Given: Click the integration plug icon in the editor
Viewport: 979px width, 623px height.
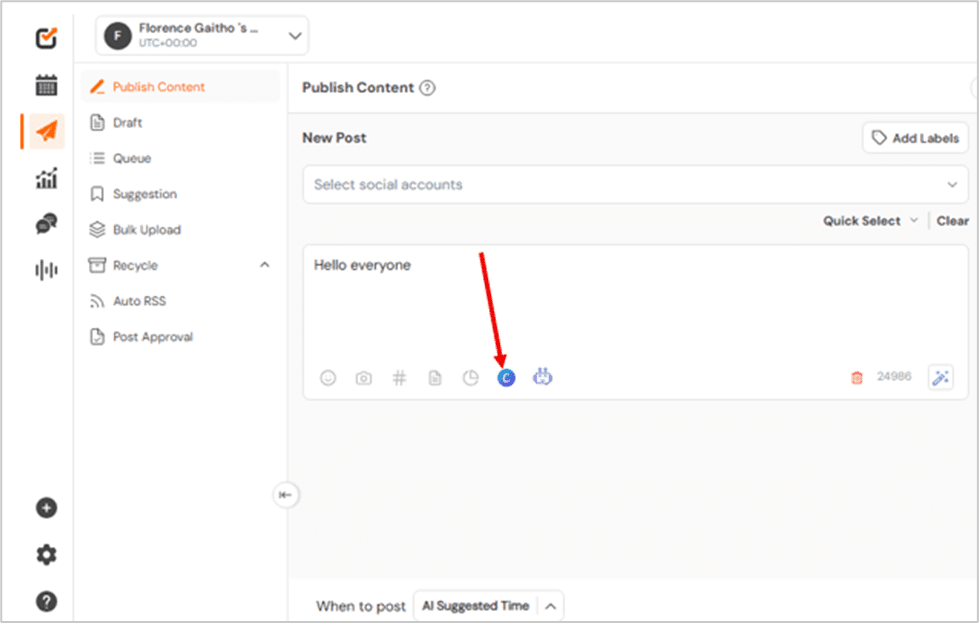Looking at the screenshot, I should 543,377.
